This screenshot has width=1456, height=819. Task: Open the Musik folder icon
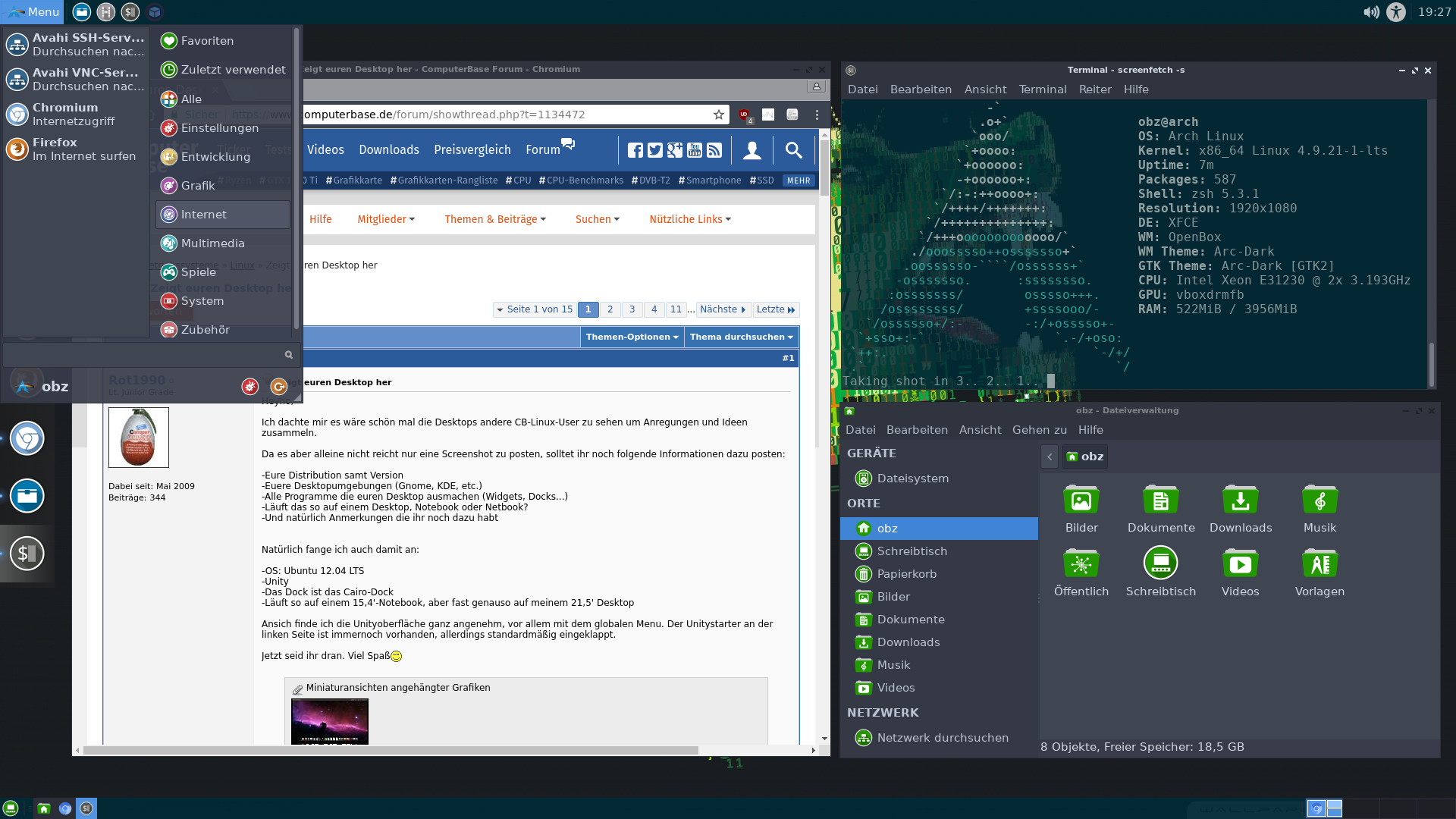pos(1319,500)
